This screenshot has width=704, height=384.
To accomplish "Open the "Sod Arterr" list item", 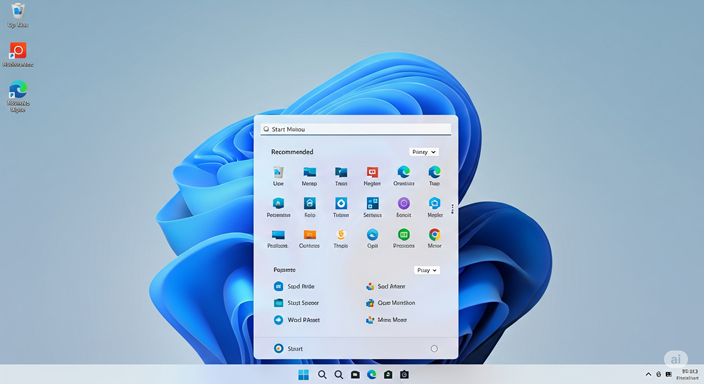I will pos(386,286).
